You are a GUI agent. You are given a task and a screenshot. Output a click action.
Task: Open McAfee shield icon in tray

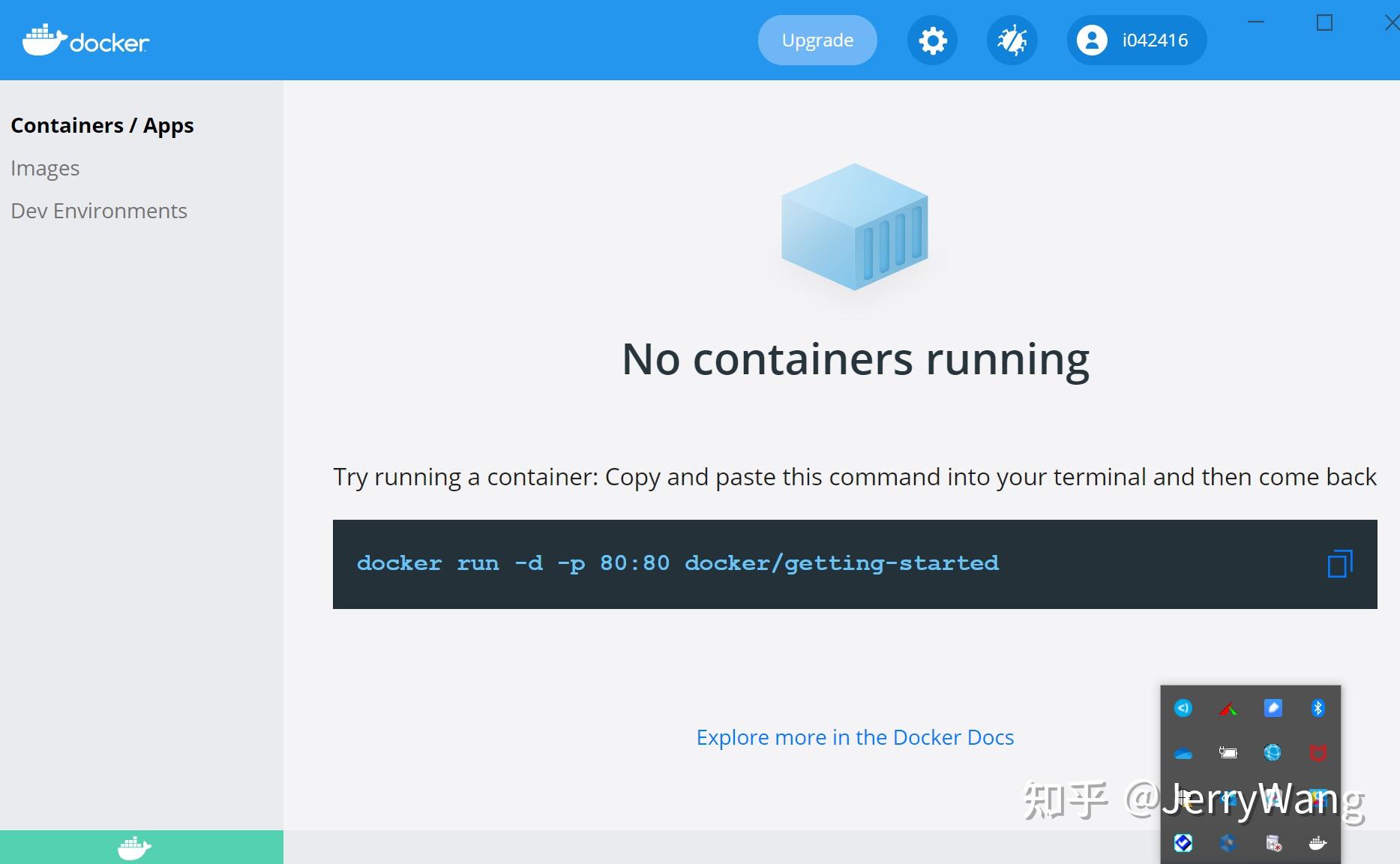(1318, 752)
